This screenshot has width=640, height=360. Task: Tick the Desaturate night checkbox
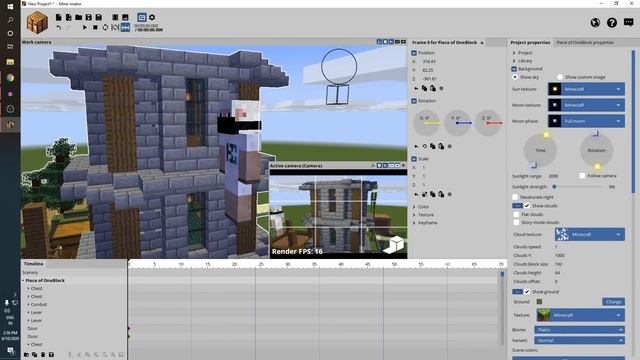coord(516,197)
